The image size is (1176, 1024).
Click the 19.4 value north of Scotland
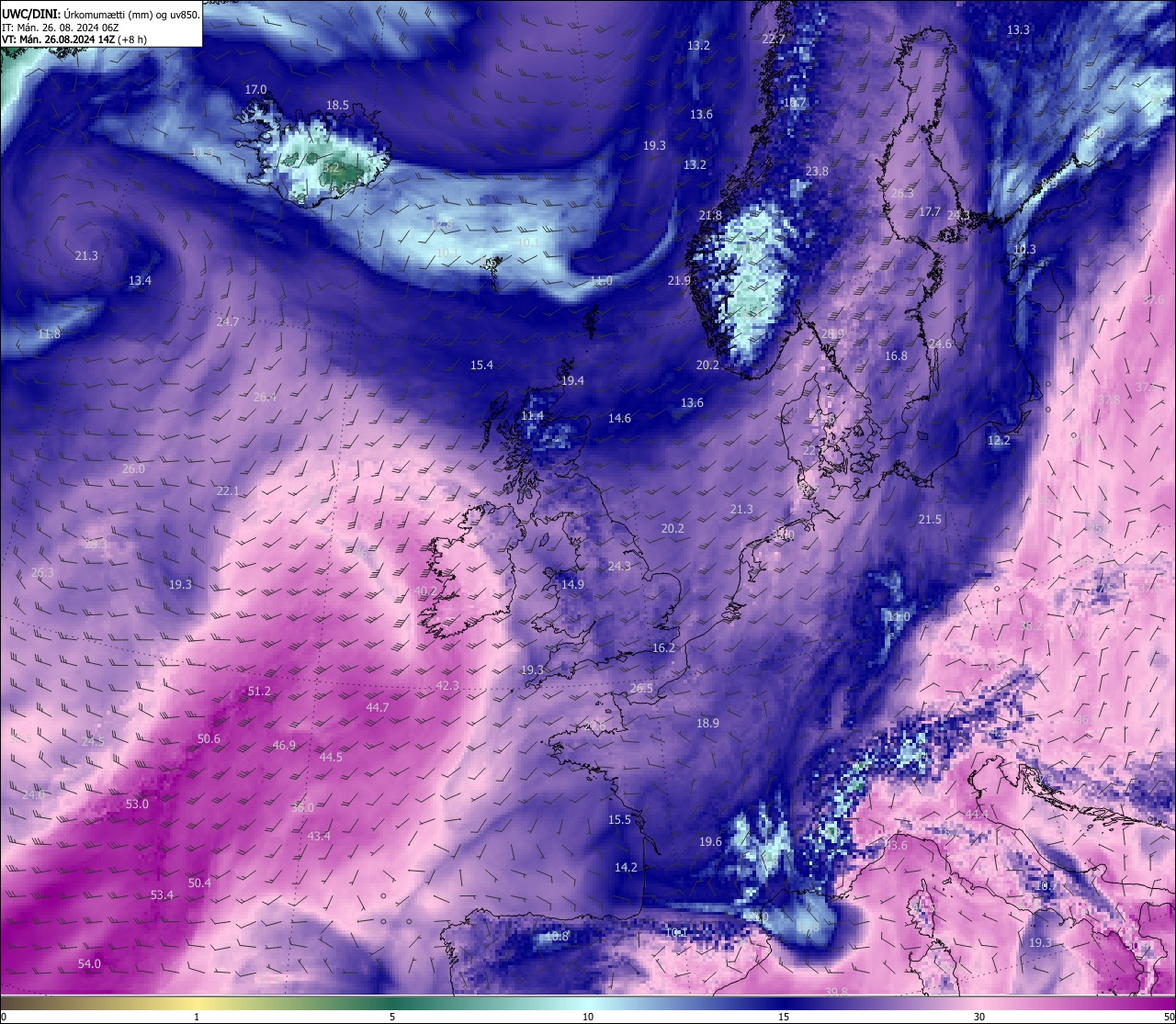[572, 380]
